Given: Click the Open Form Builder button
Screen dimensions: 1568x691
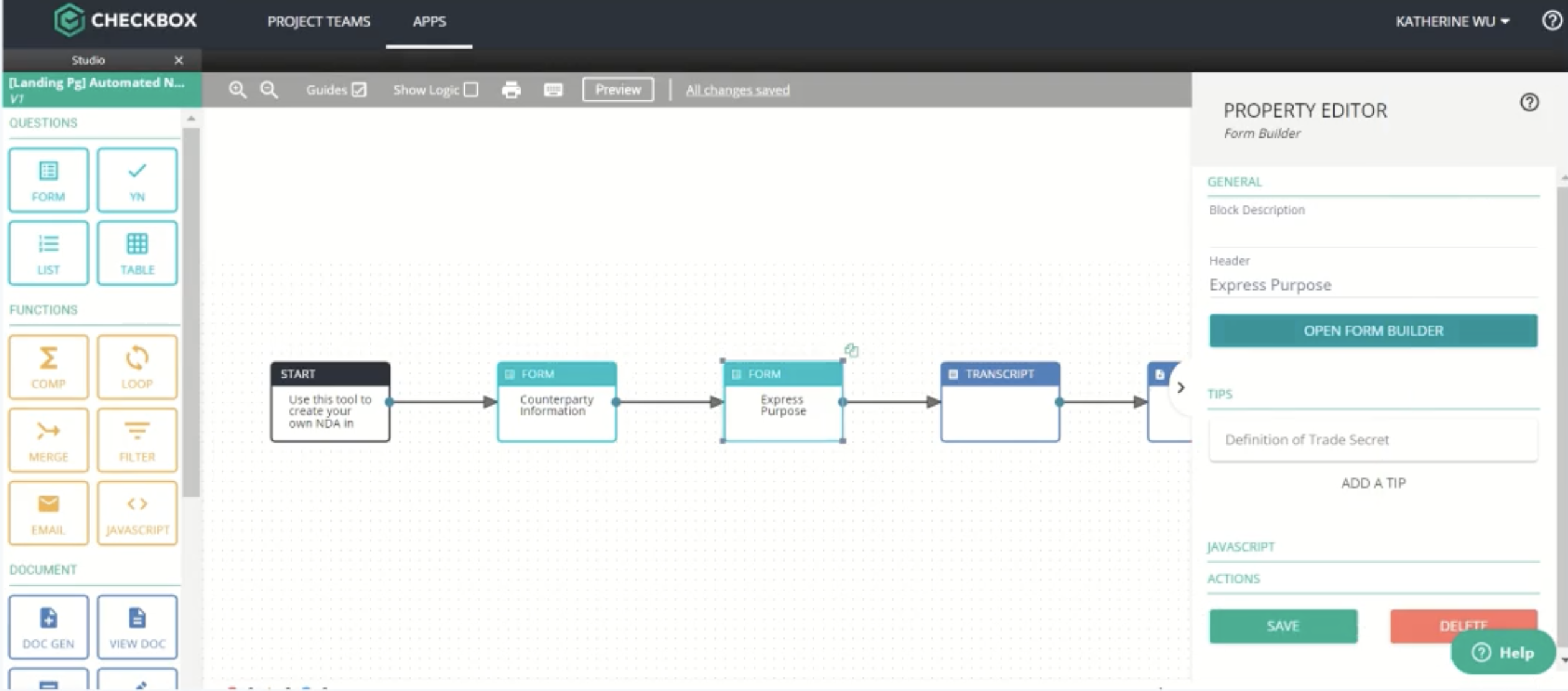Looking at the screenshot, I should (1373, 331).
